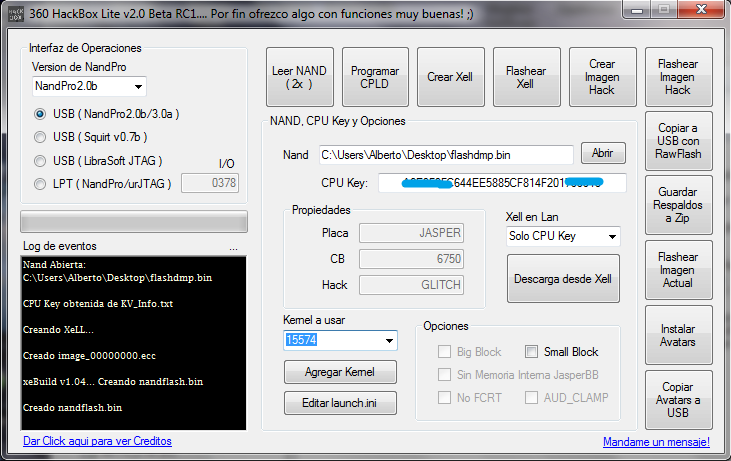
Task: Click the Programar CPLD button
Action: [375, 77]
